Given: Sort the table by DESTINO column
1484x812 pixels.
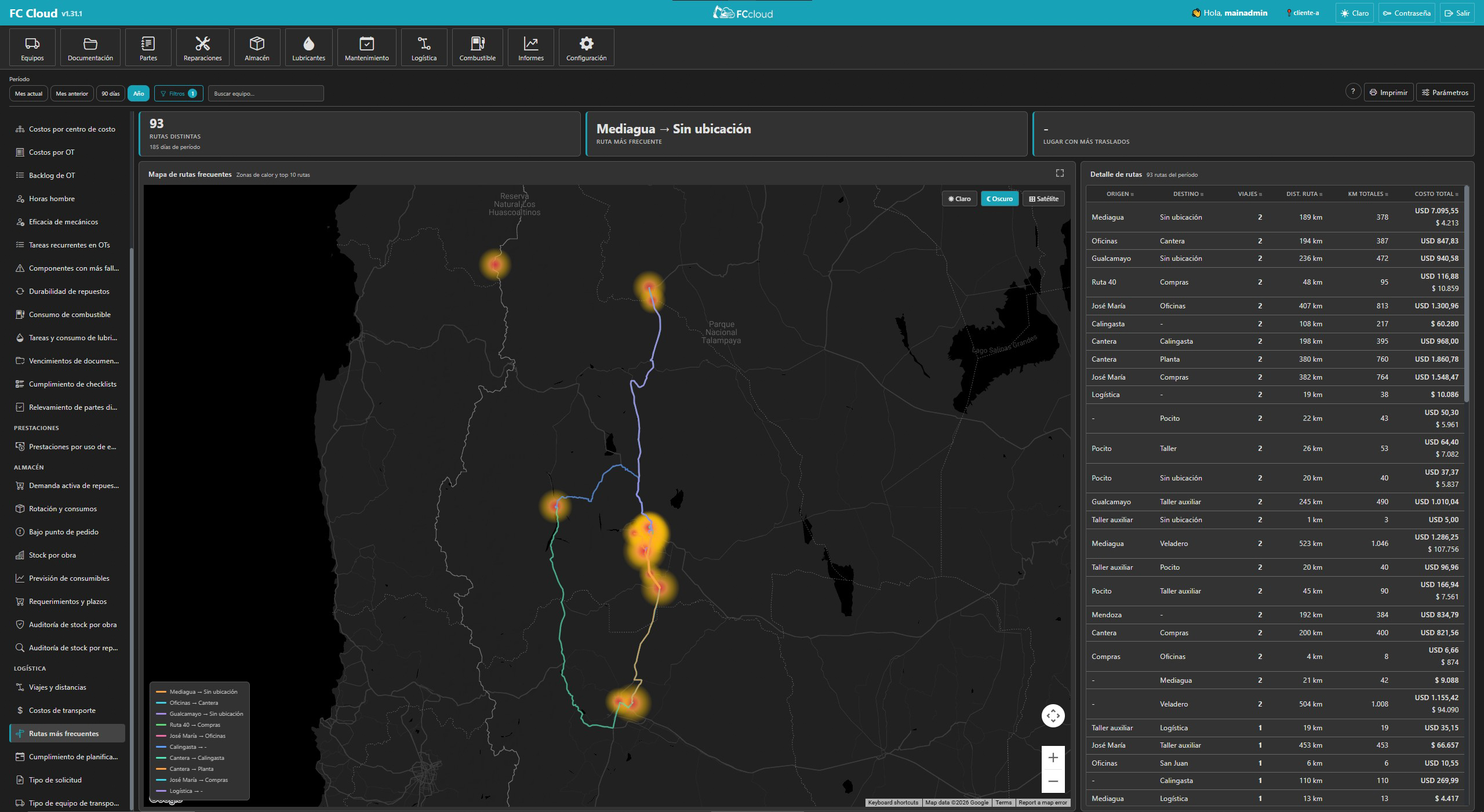Looking at the screenshot, I should pos(1188,194).
